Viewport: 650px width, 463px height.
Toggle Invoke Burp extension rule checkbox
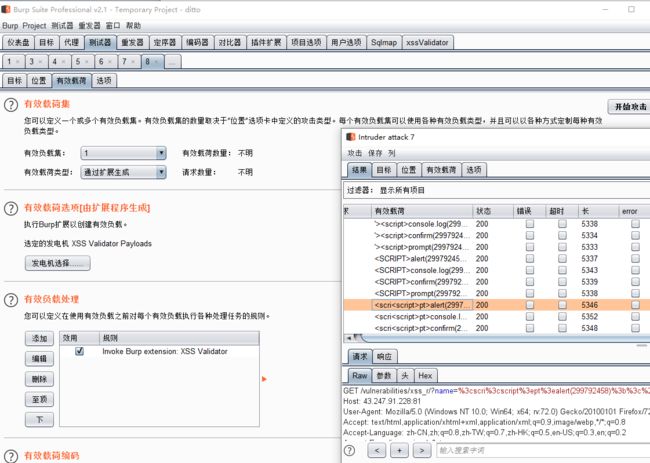coord(79,351)
